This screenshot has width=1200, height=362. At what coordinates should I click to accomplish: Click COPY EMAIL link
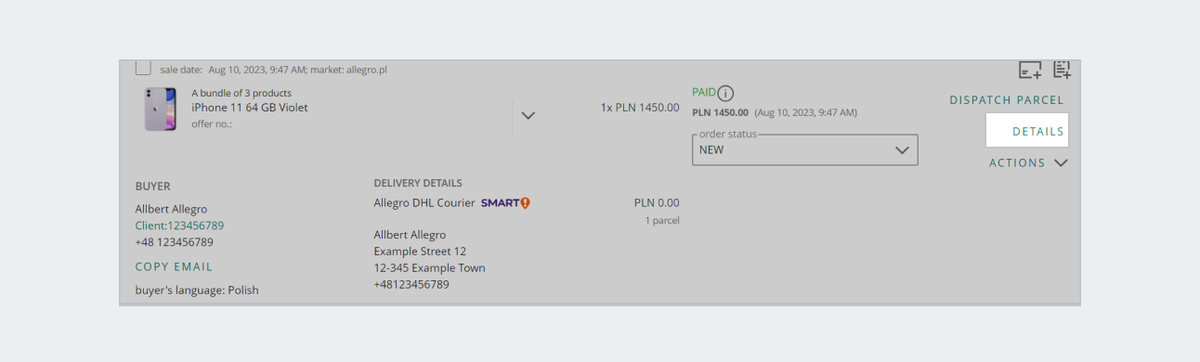(174, 267)
